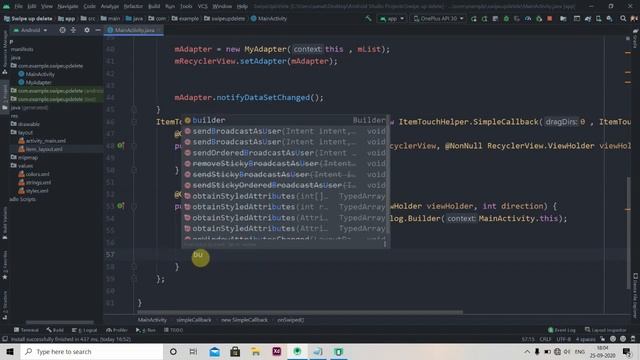Open the app run configuration dropdown
Screen dimensions: 640x360
(x=391, y=18)
